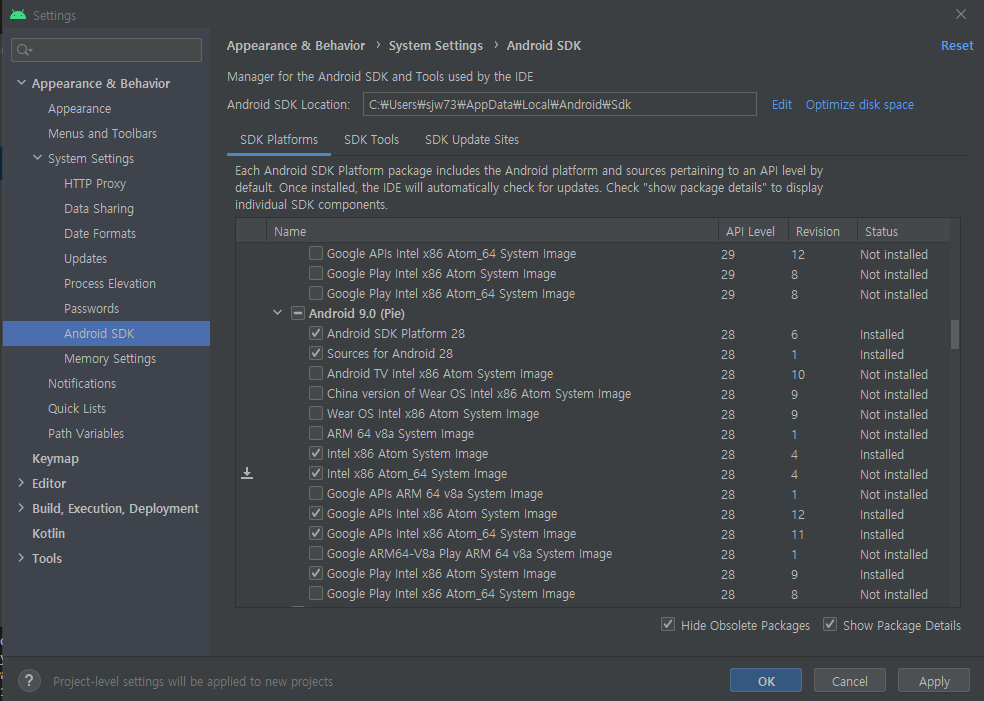Expand the Editor section
The height and width of the screenshot is (701, 984).
point(21,483)
